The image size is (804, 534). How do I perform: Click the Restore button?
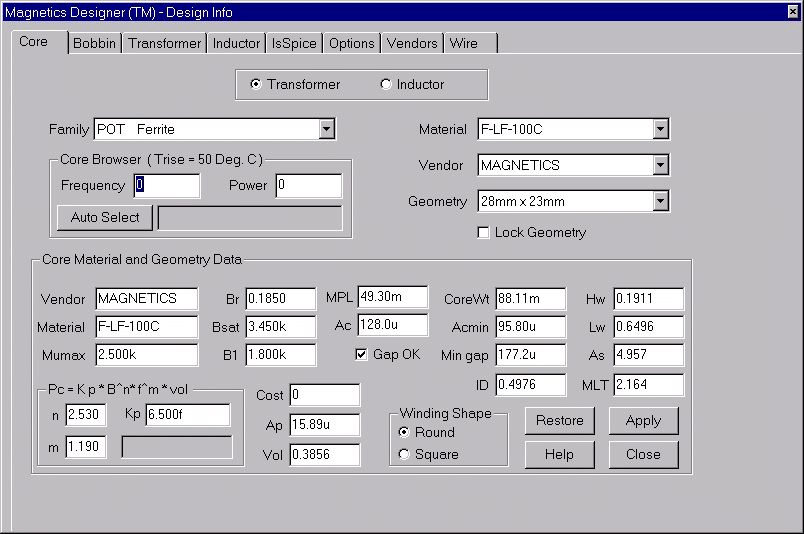(559, 421)
